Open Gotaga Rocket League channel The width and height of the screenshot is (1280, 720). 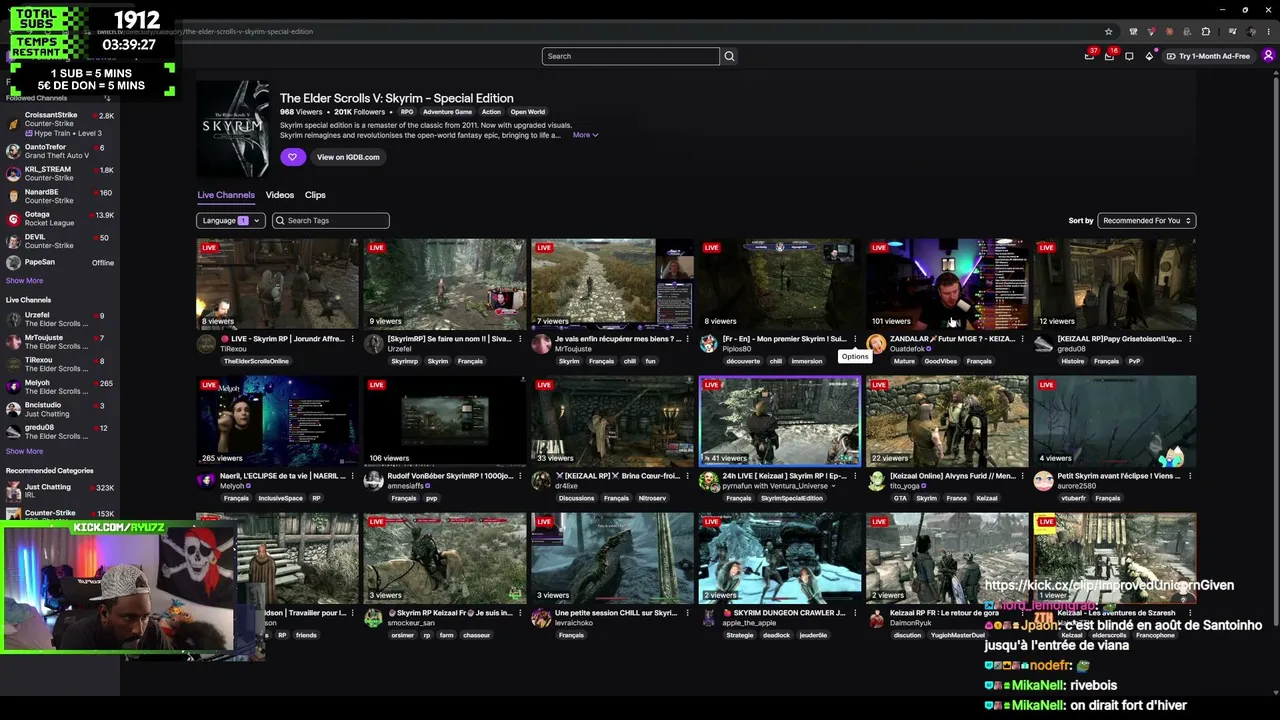pyautogui.click(x=60, y=218)
